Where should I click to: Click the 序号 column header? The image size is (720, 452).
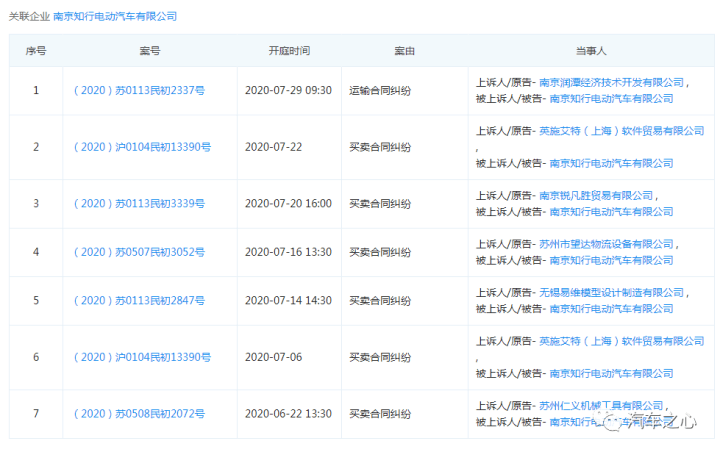[36, 51]
